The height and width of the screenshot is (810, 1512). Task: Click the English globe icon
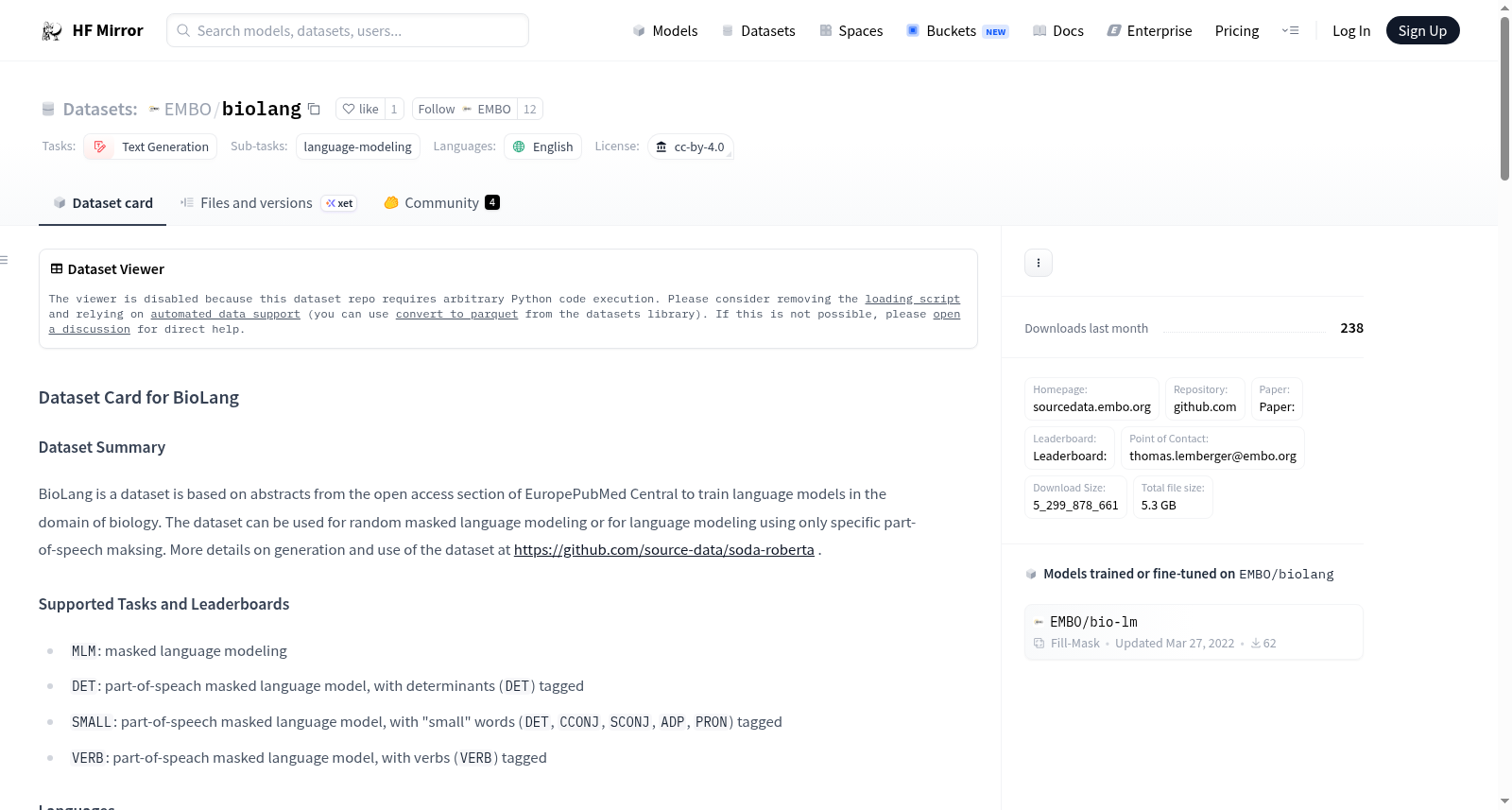click(519, 146)
